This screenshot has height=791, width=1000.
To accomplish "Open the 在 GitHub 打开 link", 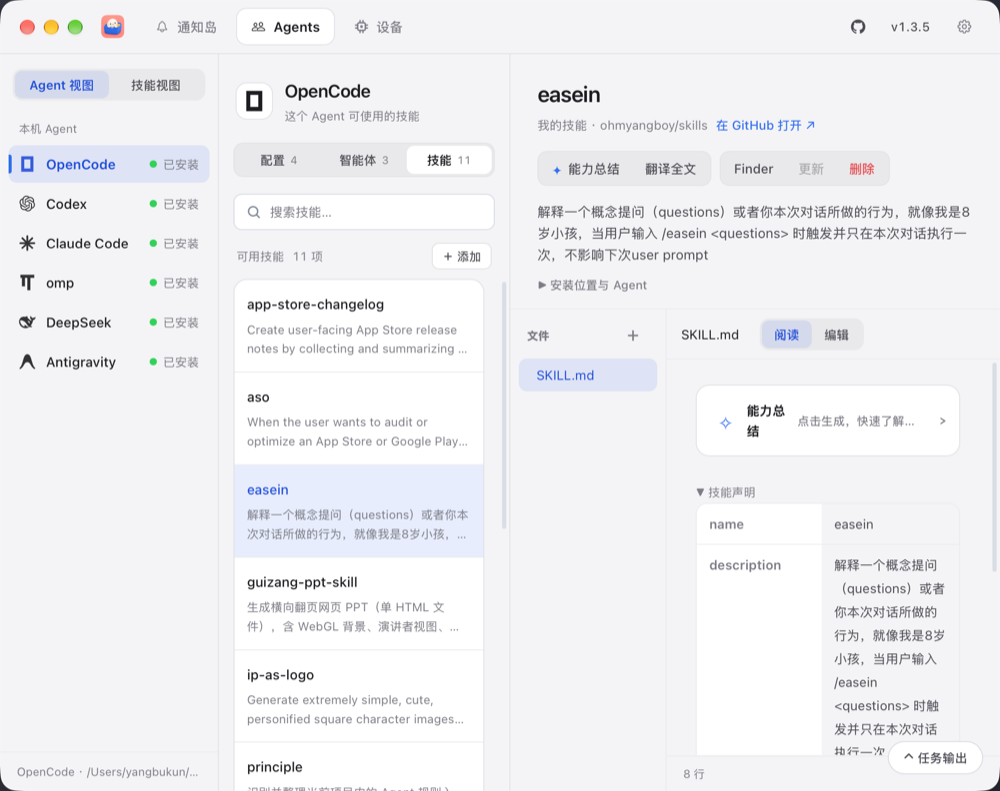I will (765, 126).
